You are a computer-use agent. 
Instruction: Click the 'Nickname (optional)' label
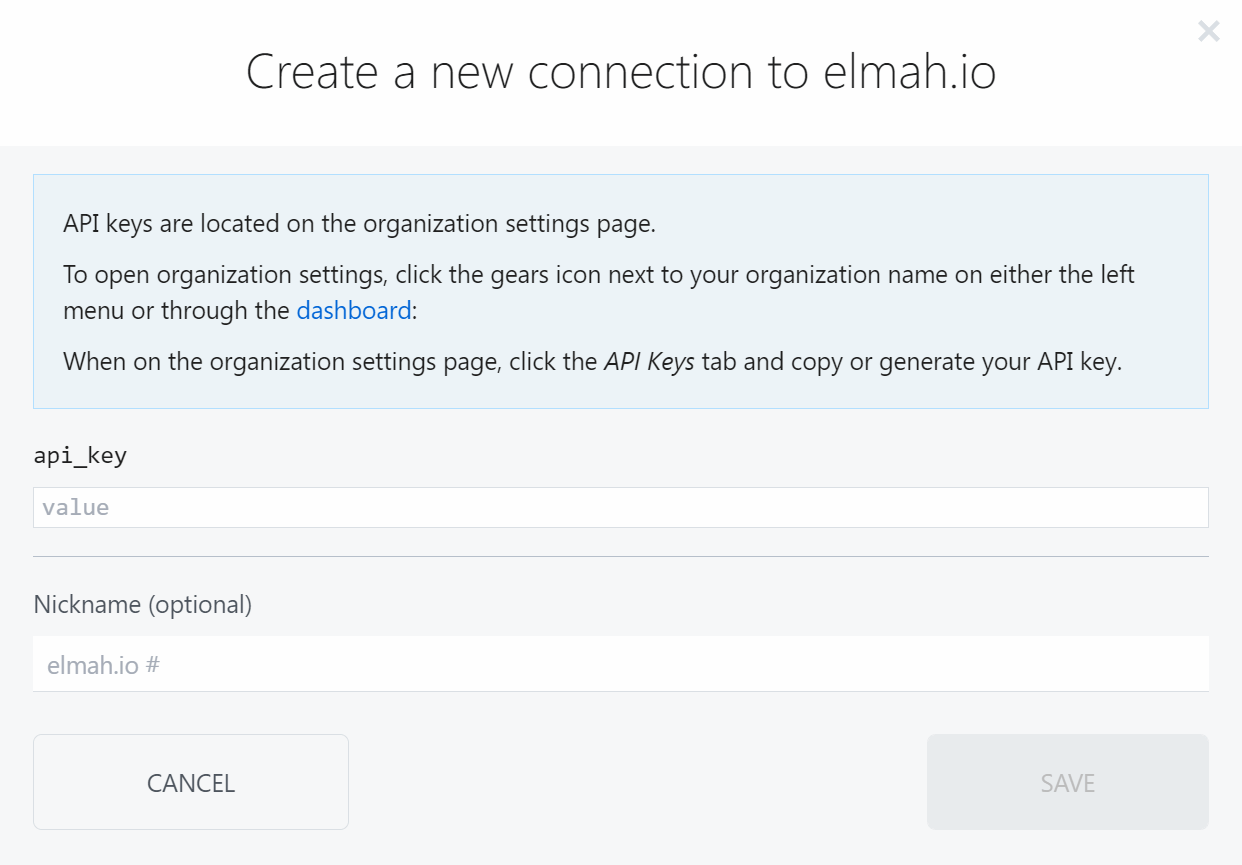tap(143, 604)
